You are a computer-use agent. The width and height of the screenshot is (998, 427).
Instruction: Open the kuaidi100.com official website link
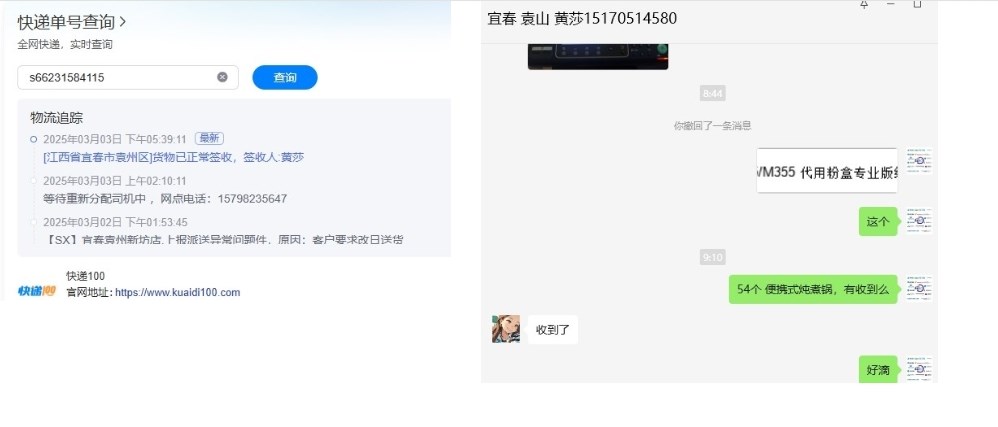click(x=178, y=293)
